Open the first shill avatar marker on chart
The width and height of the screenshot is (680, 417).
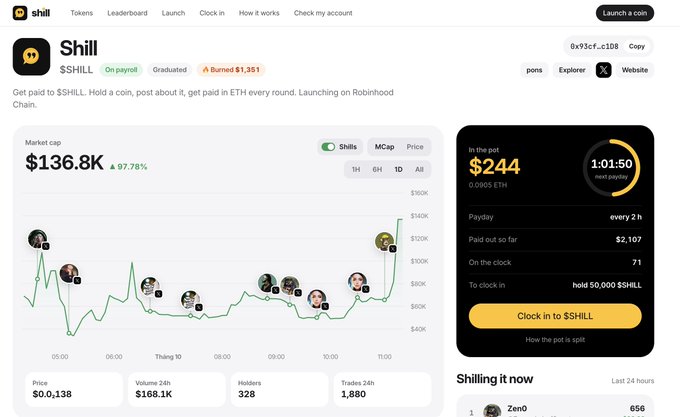pos(38,239)
